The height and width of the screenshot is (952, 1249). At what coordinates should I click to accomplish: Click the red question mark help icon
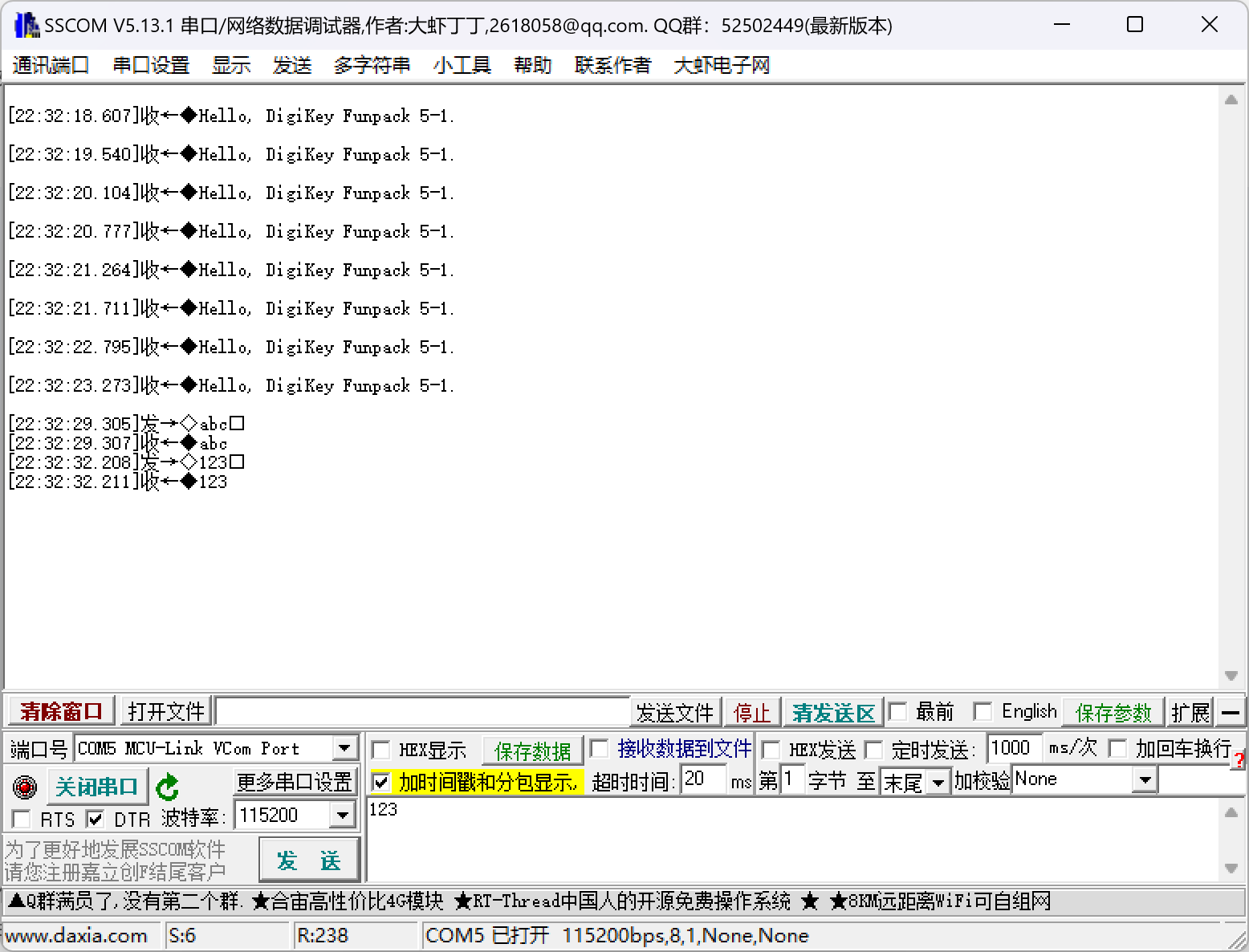point(1240,759)
